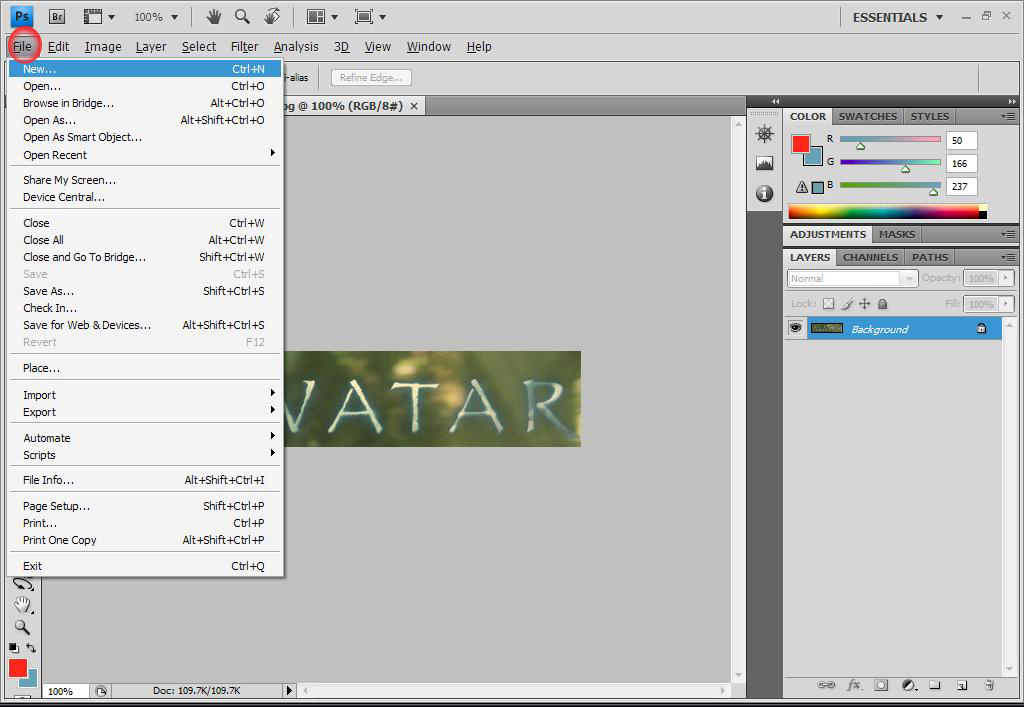This screenshot has width=1024, height=707.
Task: Select the Hand tool in the left toolbox
Action: (x=23, y=605)
